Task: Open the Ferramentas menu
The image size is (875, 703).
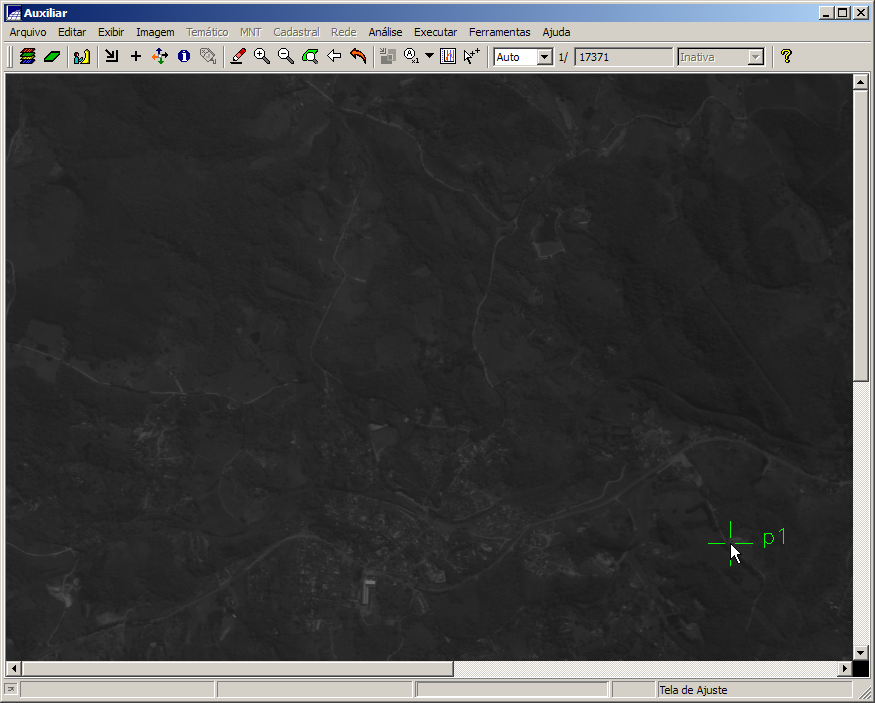Action: point(499,32)
